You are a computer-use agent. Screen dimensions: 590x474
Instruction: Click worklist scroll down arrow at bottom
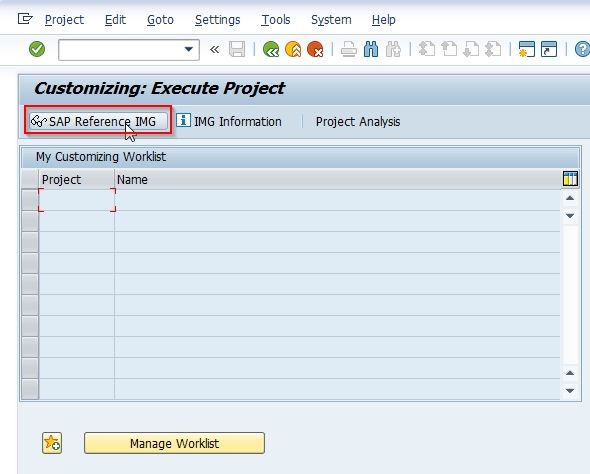pyautogui.click(x=570, y=390)
